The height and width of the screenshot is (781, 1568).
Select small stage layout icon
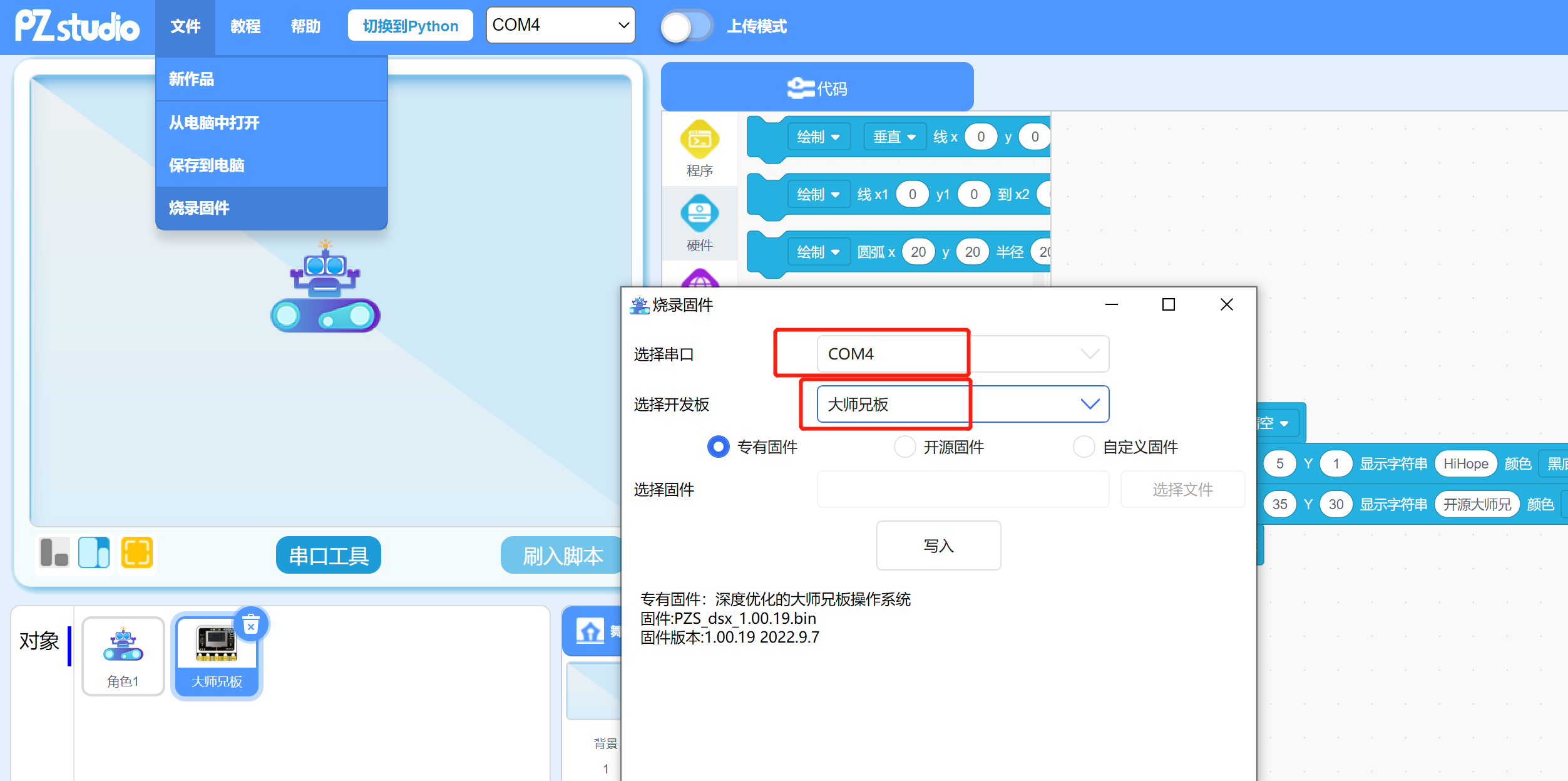[x=54, y=553]
